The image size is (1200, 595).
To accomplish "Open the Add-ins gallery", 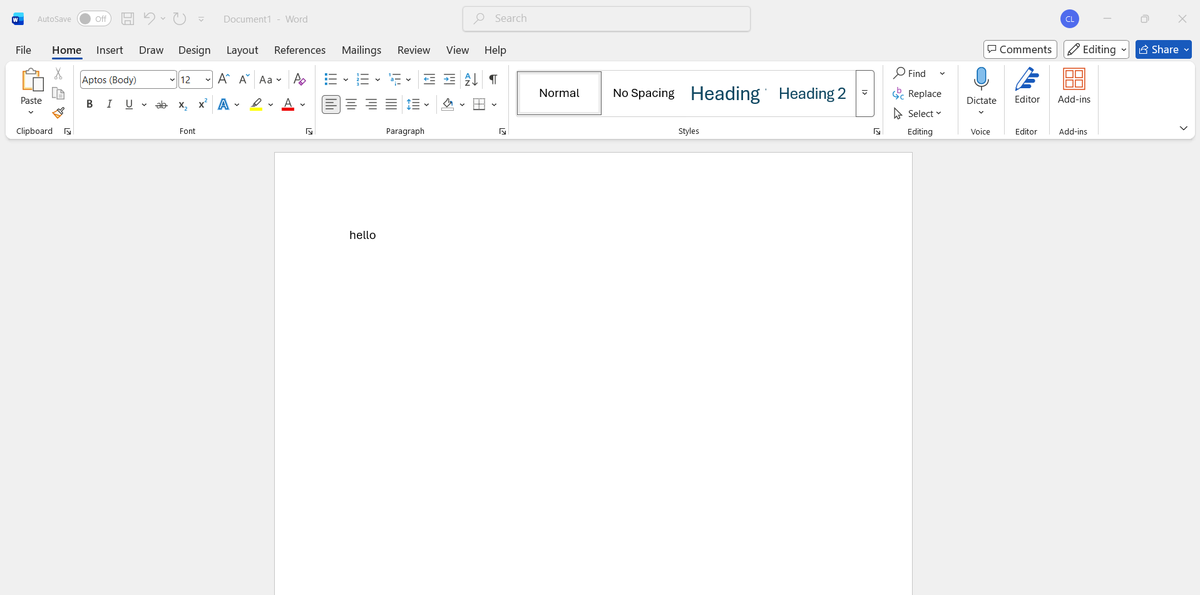I will pos(1074,86).
